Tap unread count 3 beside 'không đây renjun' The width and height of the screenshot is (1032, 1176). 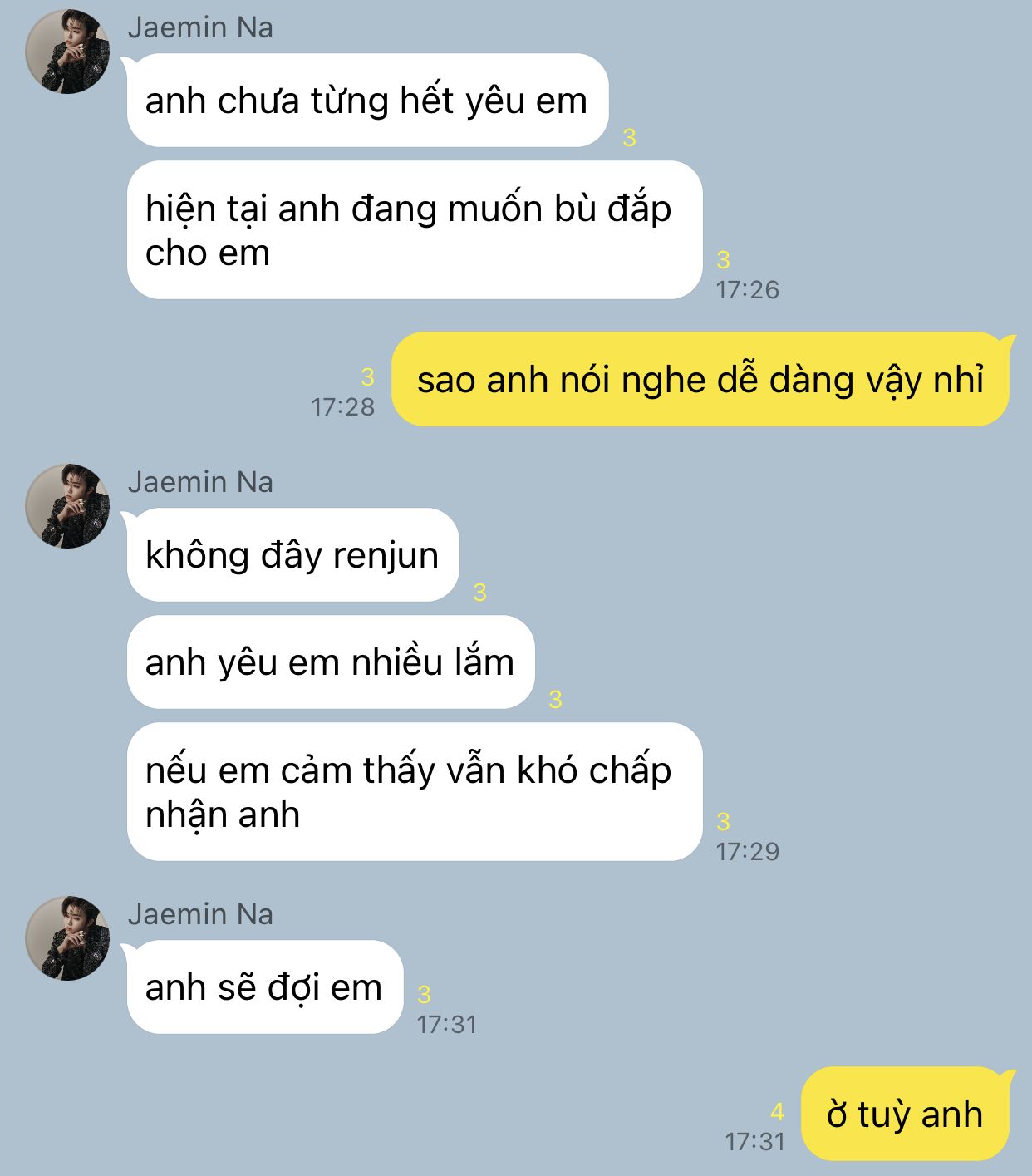point(479,593)
